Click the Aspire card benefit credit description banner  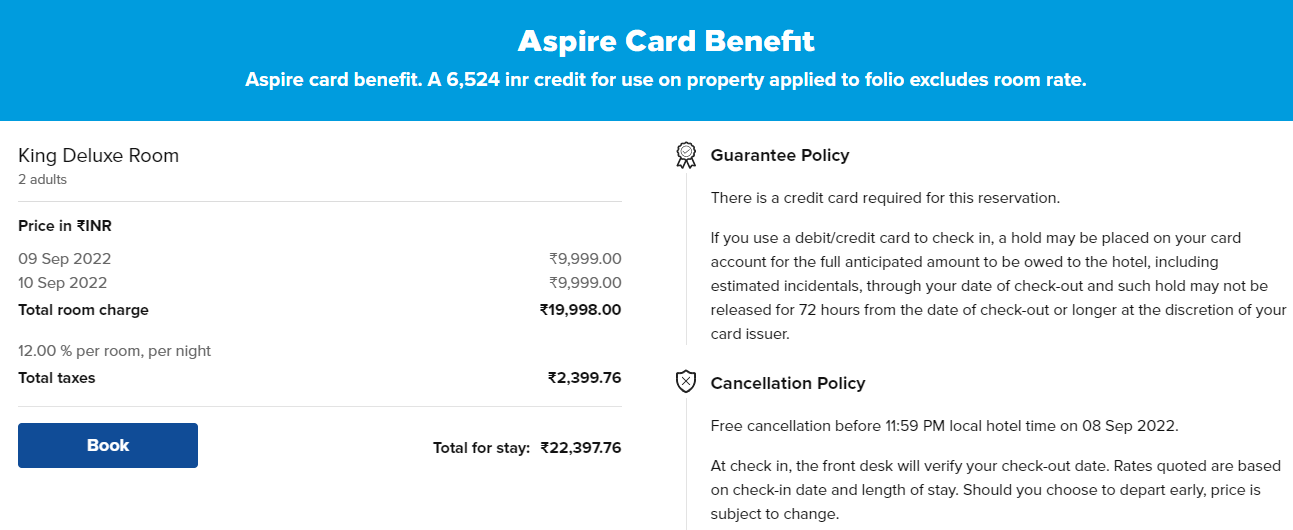666,80
